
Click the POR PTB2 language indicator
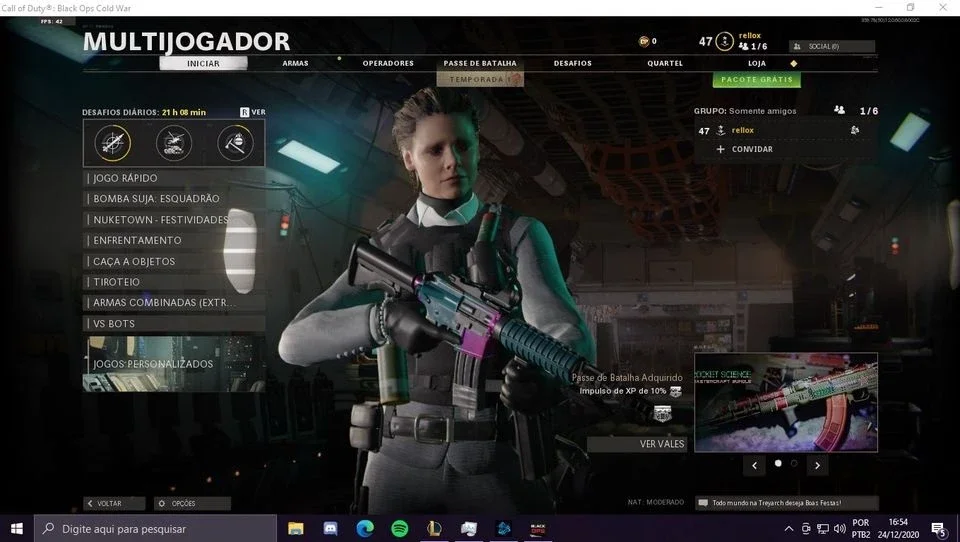(x=861, y=529)
